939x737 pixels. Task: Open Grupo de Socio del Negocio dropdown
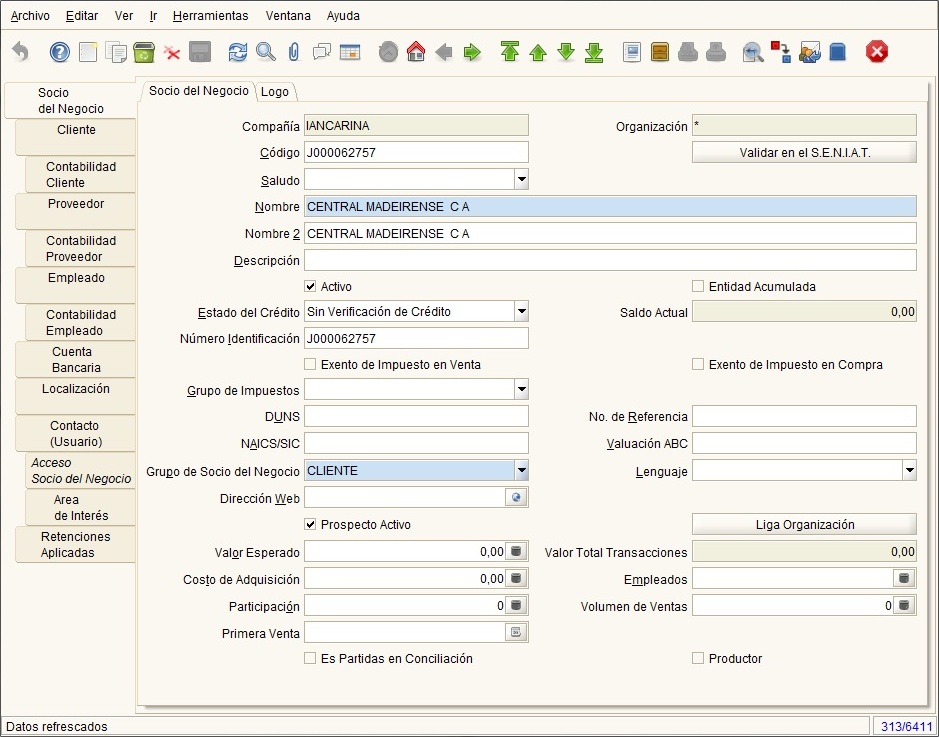(522, 471)
